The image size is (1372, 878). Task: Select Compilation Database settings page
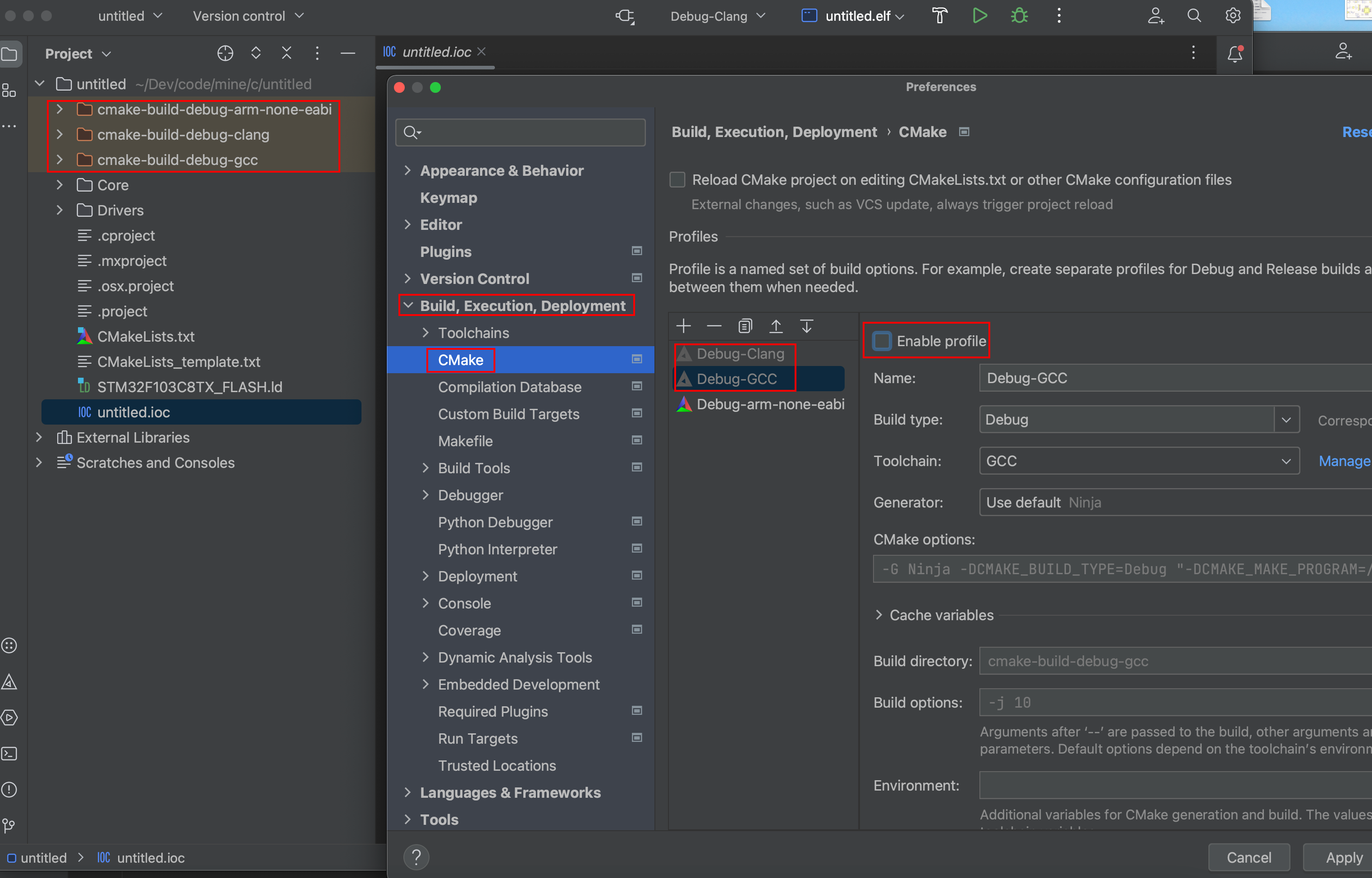click(510, 387)
